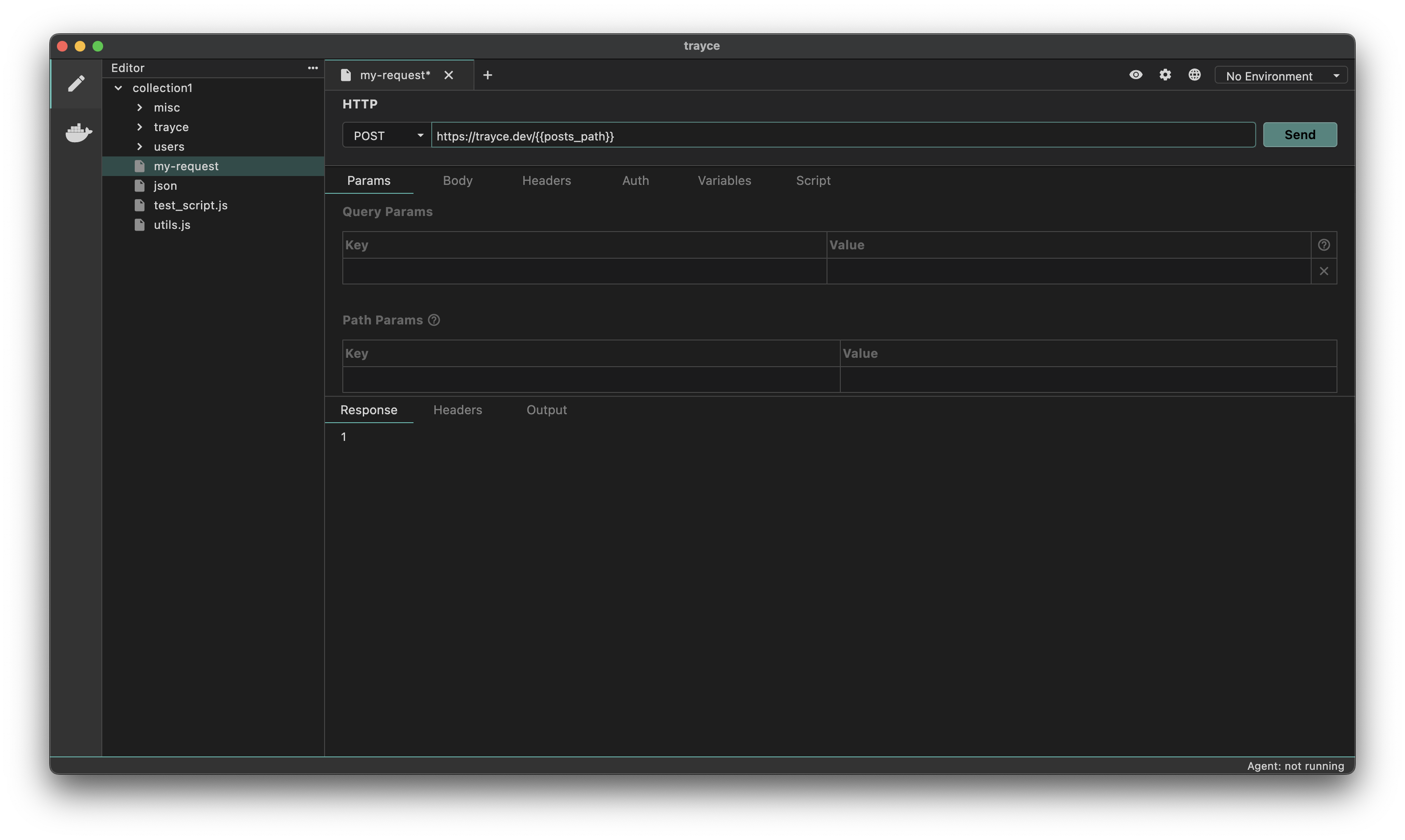Switch to the Auth tab

click(635, 180)
